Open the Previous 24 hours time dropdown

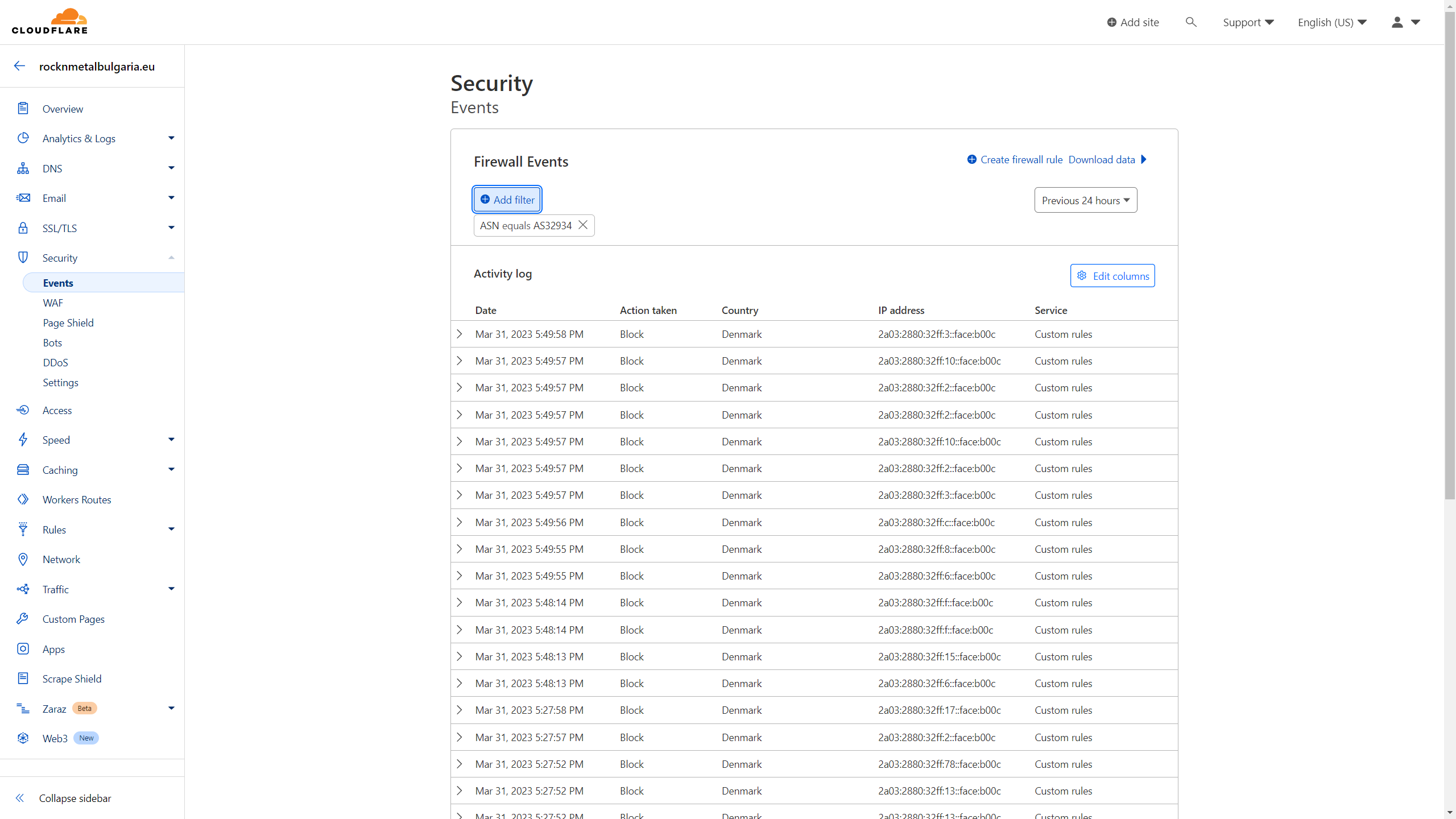pyautogui.click(x=1085, y=200)
